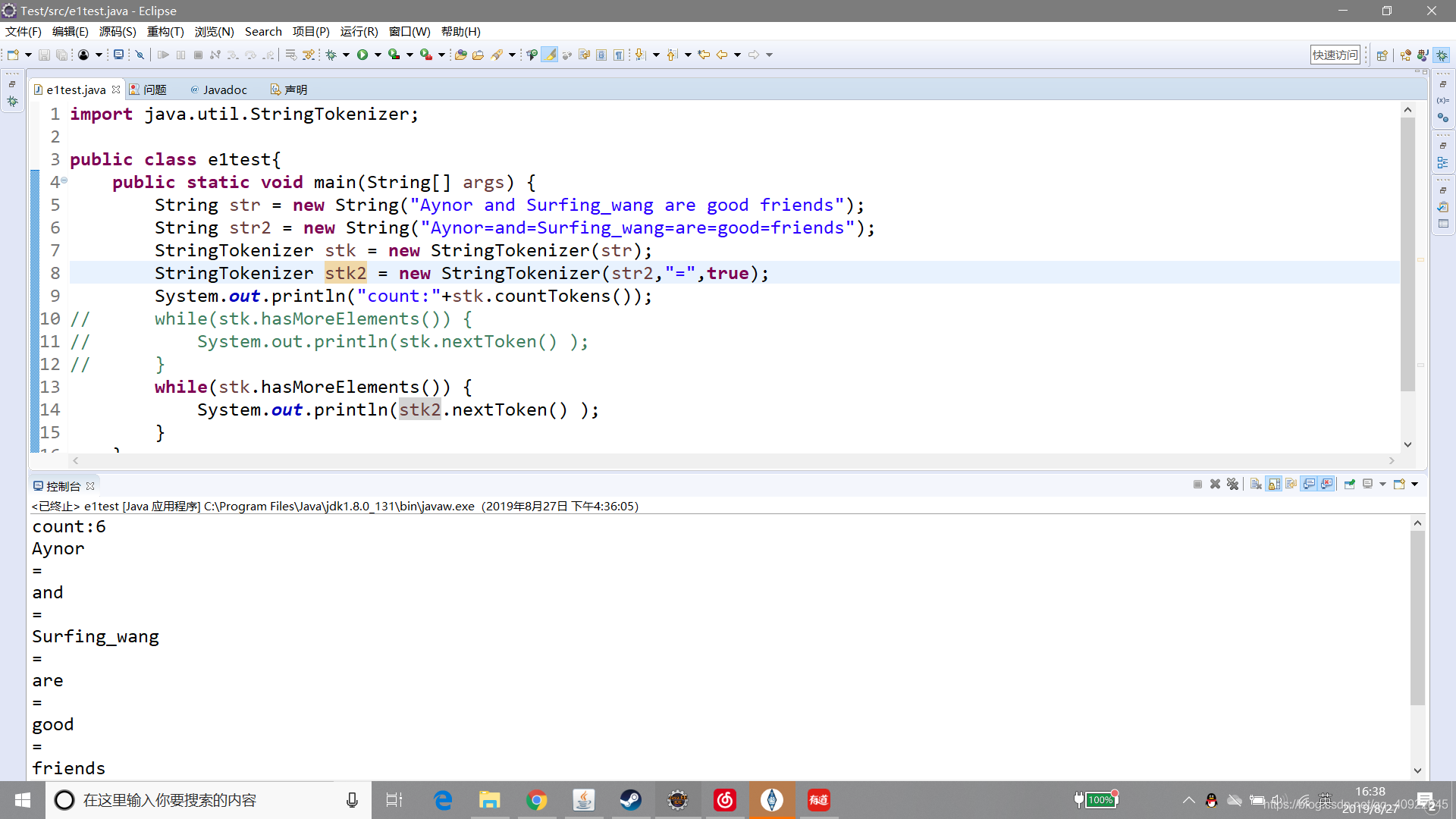Remove all terminated launches in console
Image resolution: width=1456 pixels, height=819 pixels.
tap(1232, 484)
